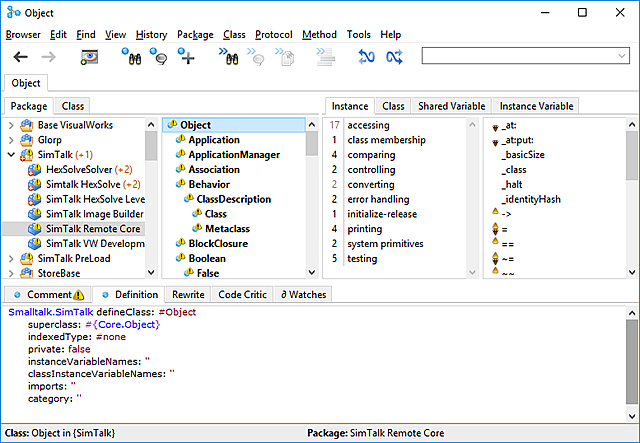Click the warning icon on the Comment tab
The width and height of the screenshot is (640, 443).
[x=79, y=295]
